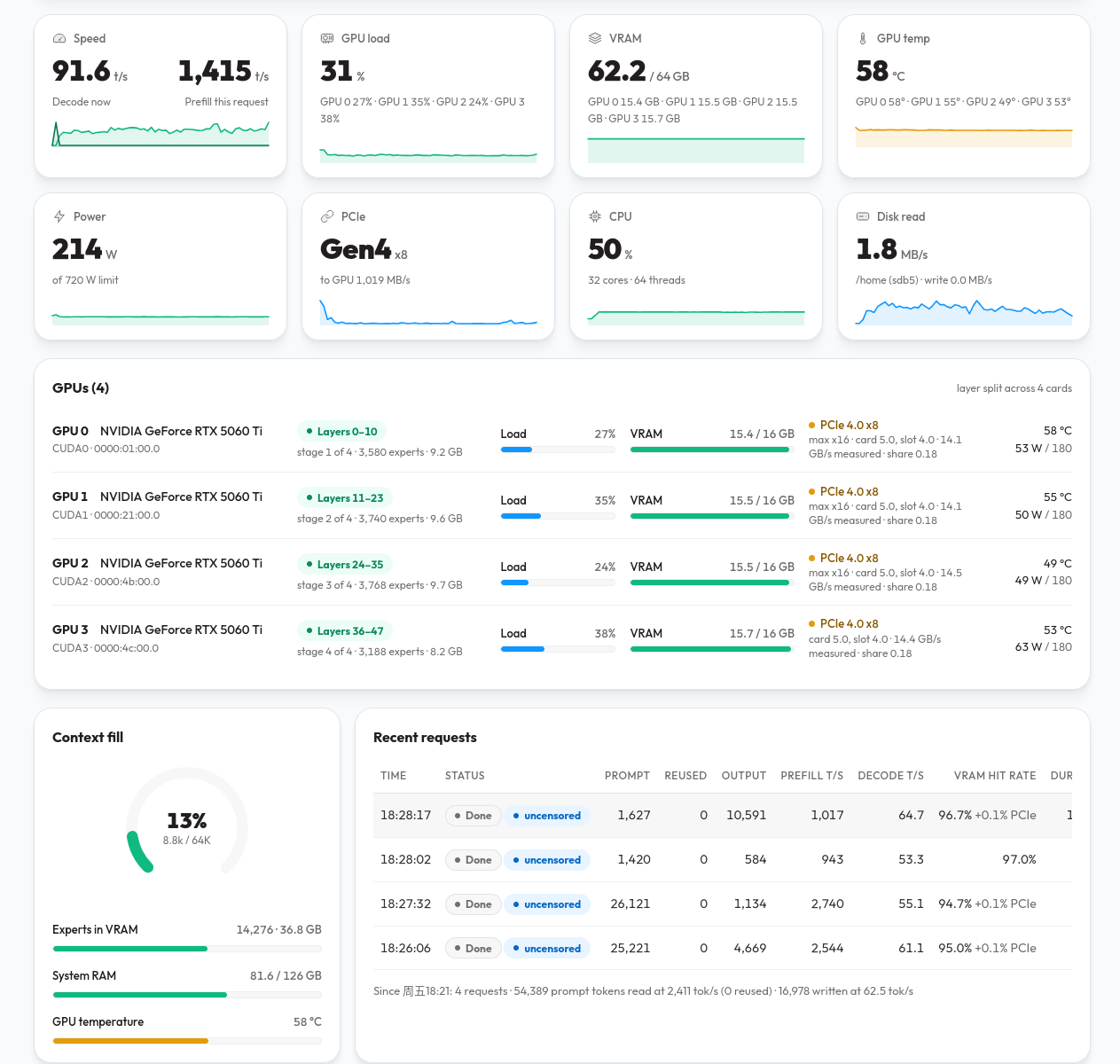Click the uncensored tag on the 18:28:02 request
Image resolution: width=1120 pixels, height=1064 pixels.
tap(547, 860)
